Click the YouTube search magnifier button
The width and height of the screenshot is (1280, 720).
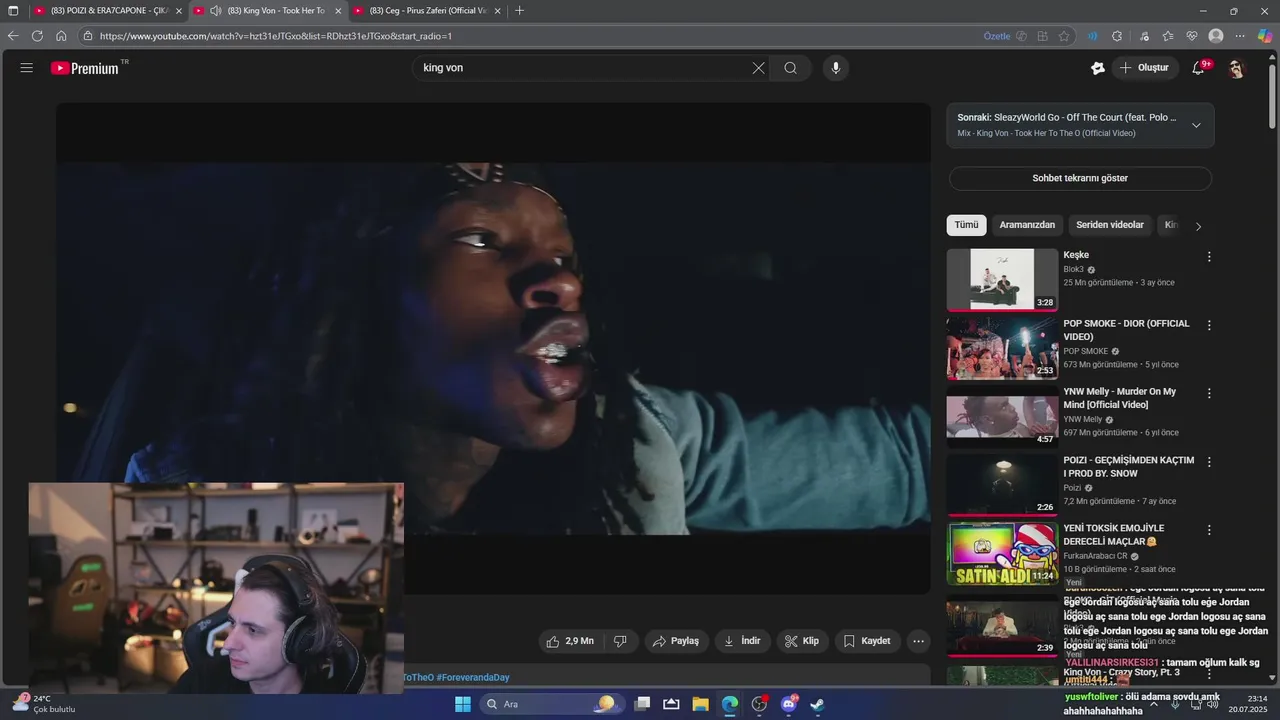[x=791, y=68]
